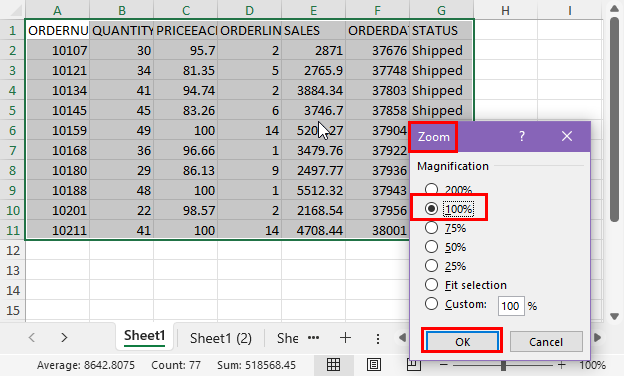
Task: Click the vertical scrollbar down arrow
Action: click(x=614, y=316)
